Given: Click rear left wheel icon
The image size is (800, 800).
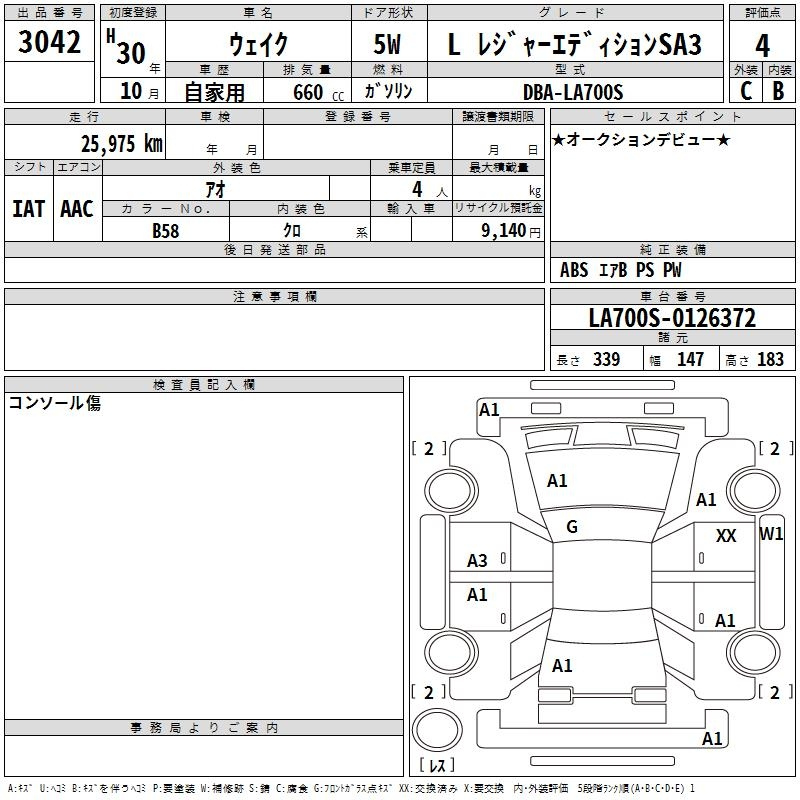Looking at the screenshot, I should (x=451, y=652).
